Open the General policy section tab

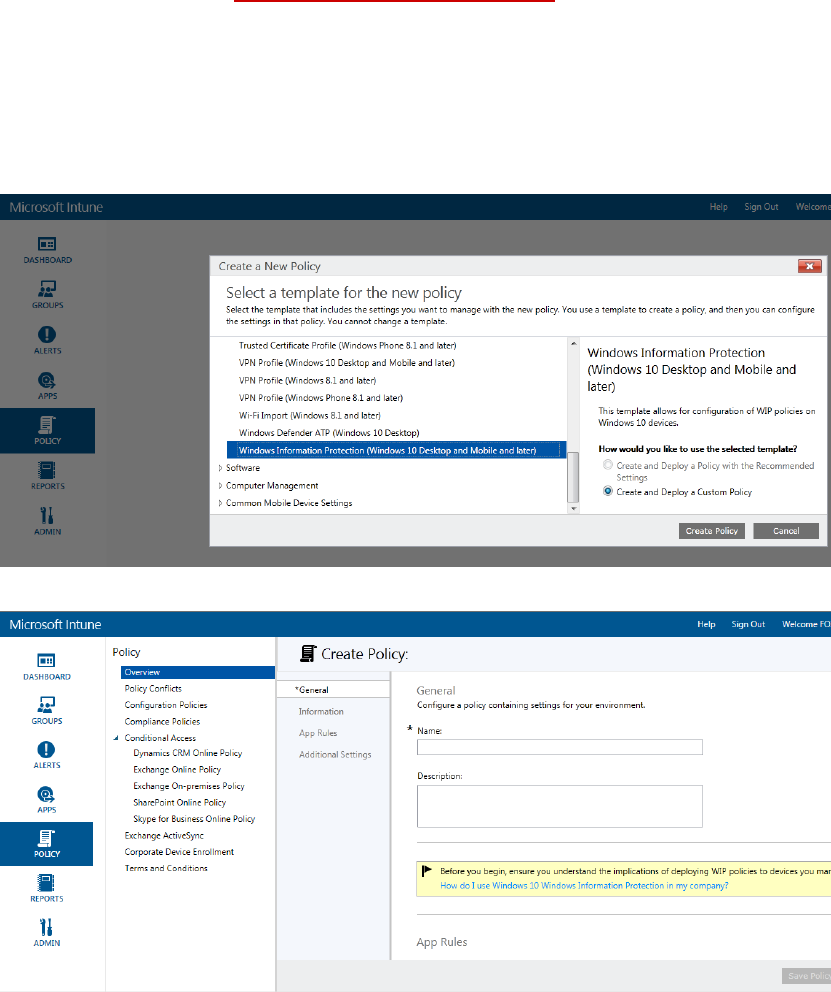[333, 690]
